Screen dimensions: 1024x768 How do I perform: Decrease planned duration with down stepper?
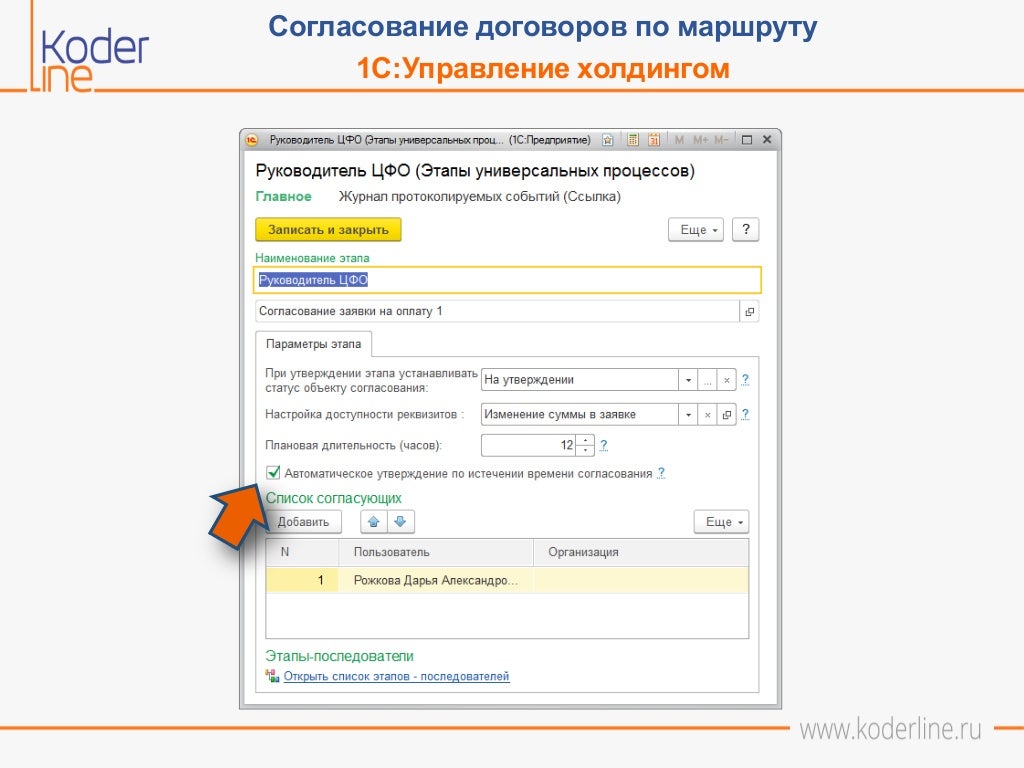coord(586,451)
